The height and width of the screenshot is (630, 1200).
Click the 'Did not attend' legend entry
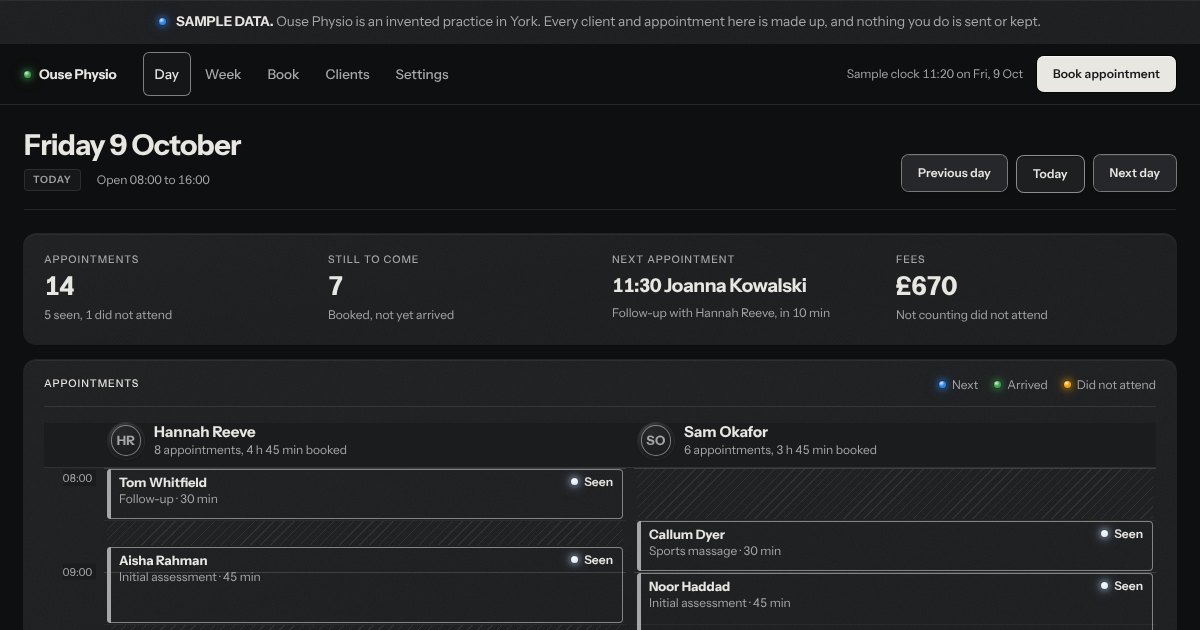click(1109, 385)
